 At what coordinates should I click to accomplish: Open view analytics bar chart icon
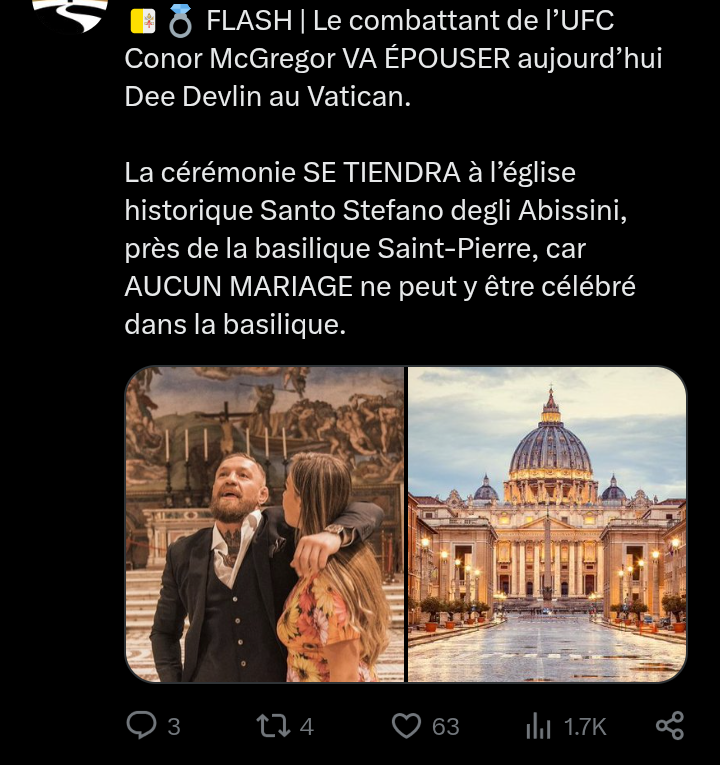click(538, 727)
